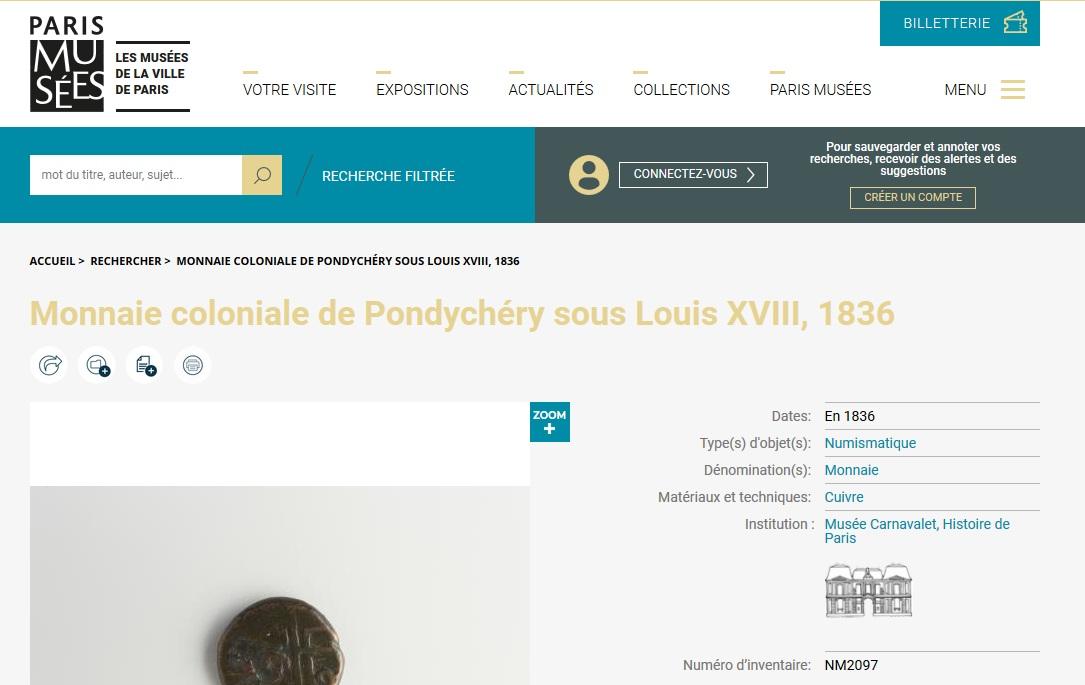Open the Billetterie ticket button
Viewport: 1085px width, 685px height.
pyautogui.click(x=959, y=24)
